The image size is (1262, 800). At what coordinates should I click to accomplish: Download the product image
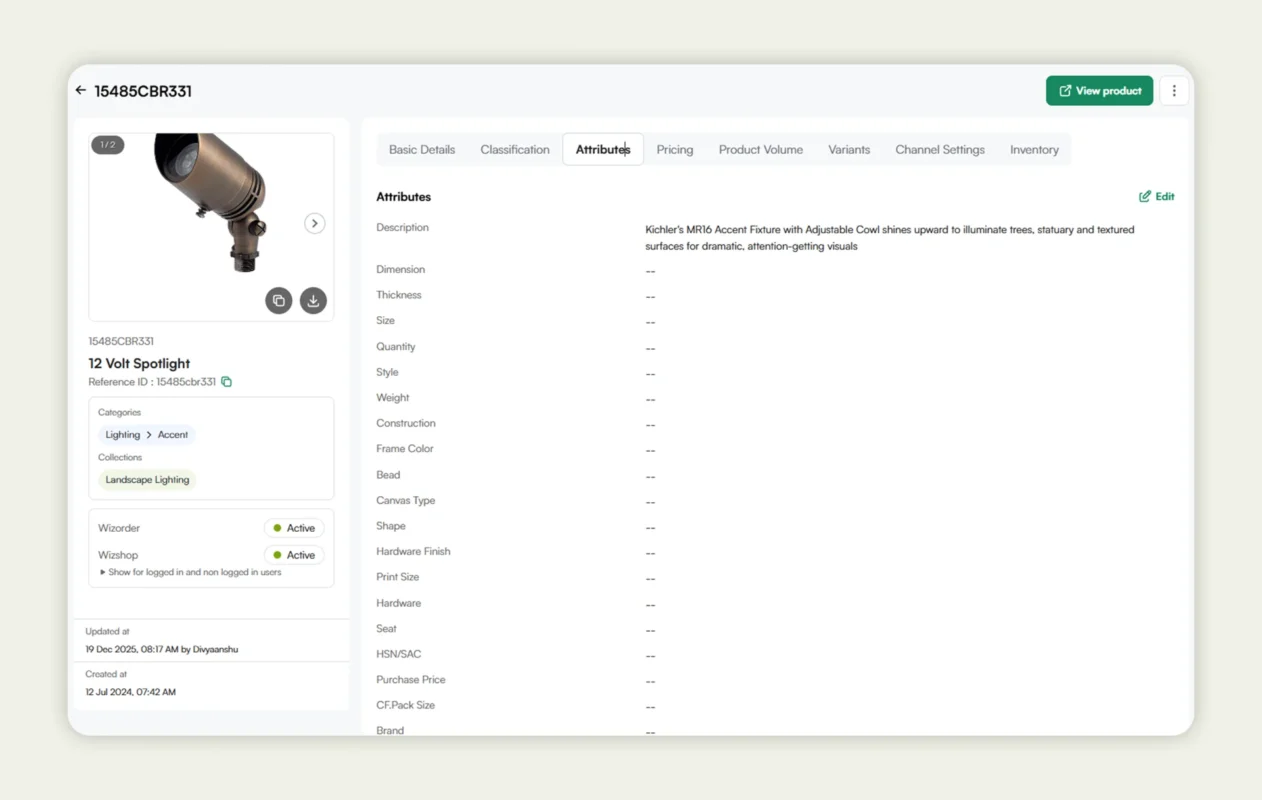(313, 300)
